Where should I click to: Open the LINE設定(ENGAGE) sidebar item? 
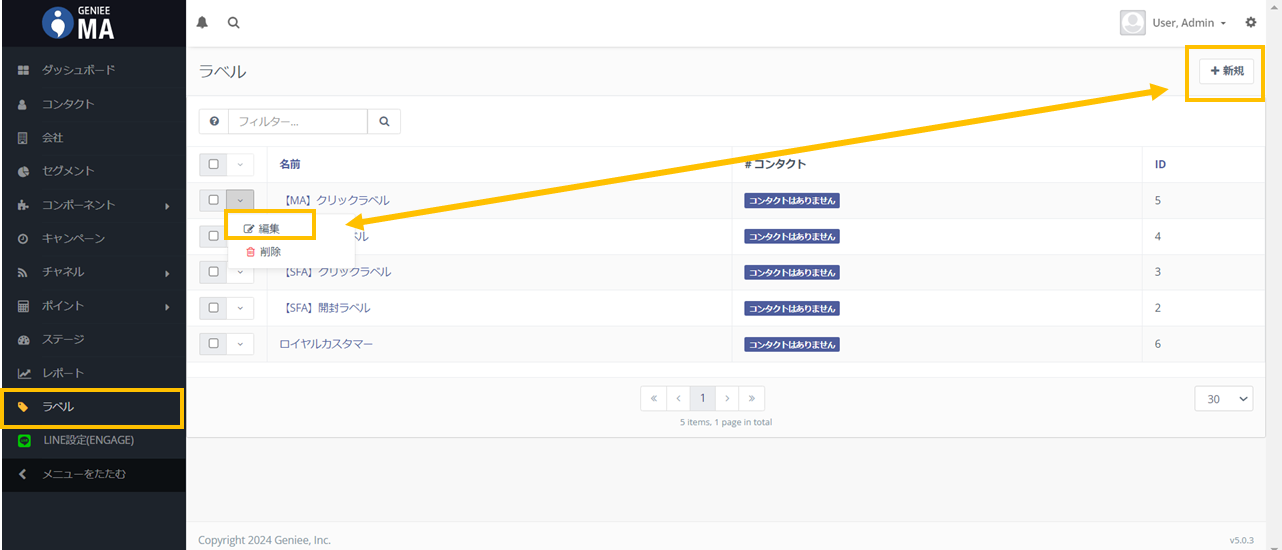coord(88,440)
